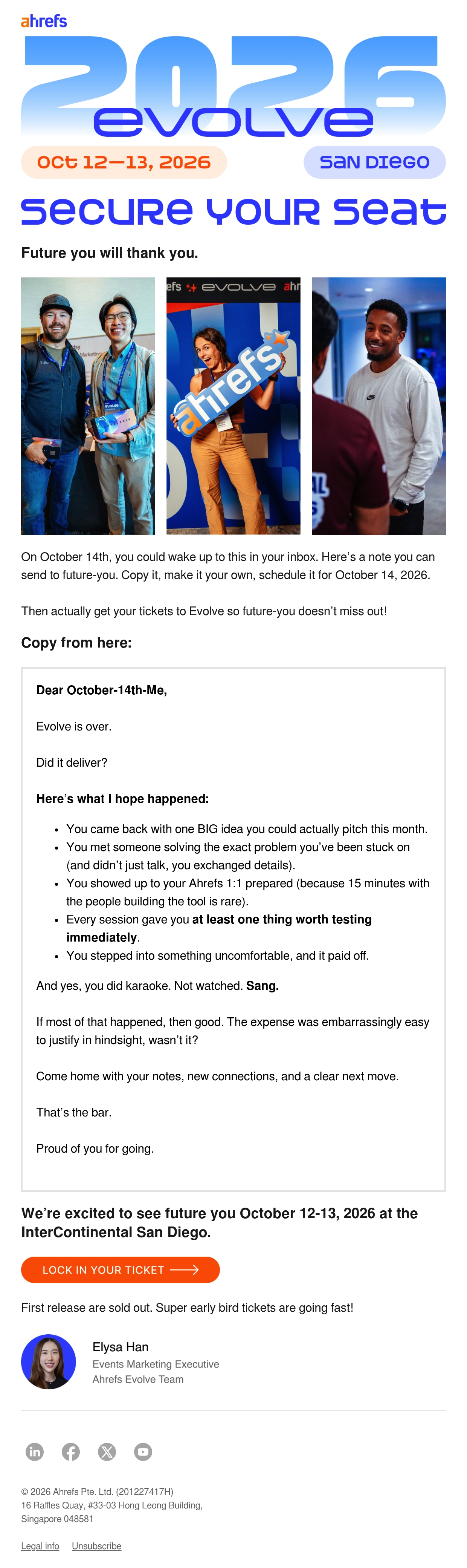Open the photo of two men with swag
The height and width of the screenshot is (1568, 467).
coord(88,406)
